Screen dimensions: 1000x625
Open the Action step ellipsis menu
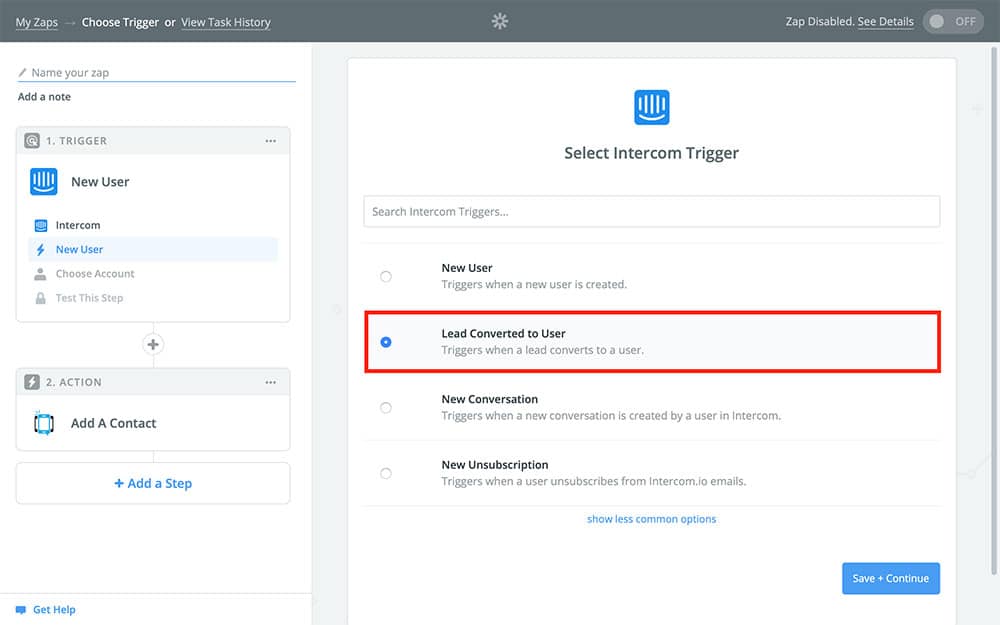[x=271, y=382]
